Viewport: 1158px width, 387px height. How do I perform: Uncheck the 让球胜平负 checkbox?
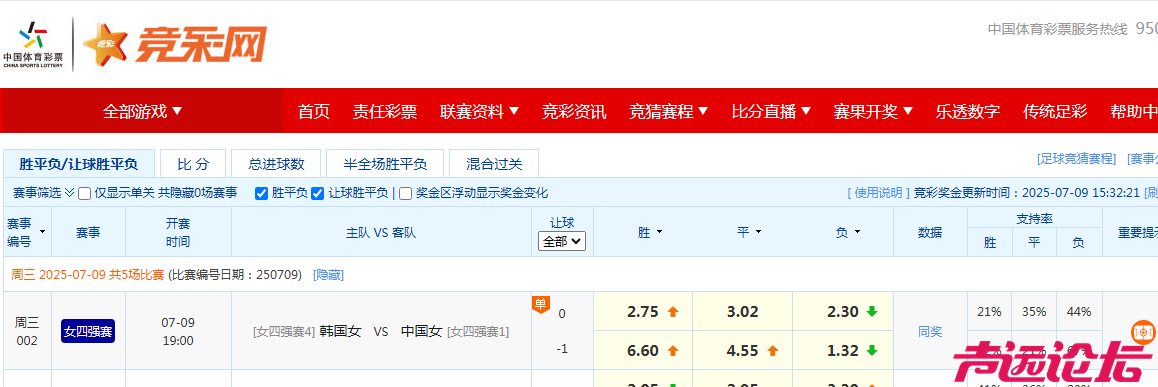click(x=318, y=194)
